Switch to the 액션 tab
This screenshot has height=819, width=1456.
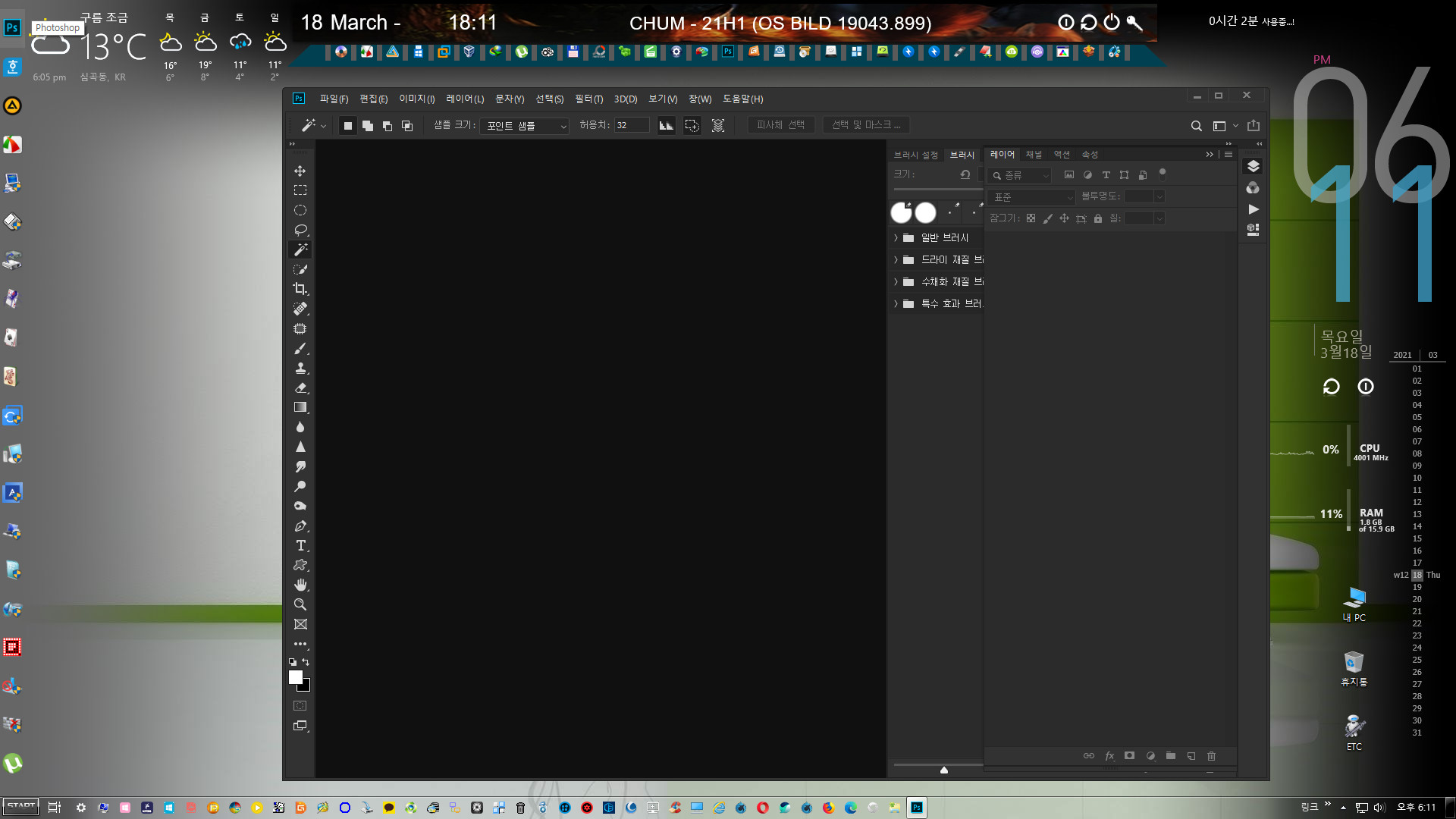coord(1062,155)
